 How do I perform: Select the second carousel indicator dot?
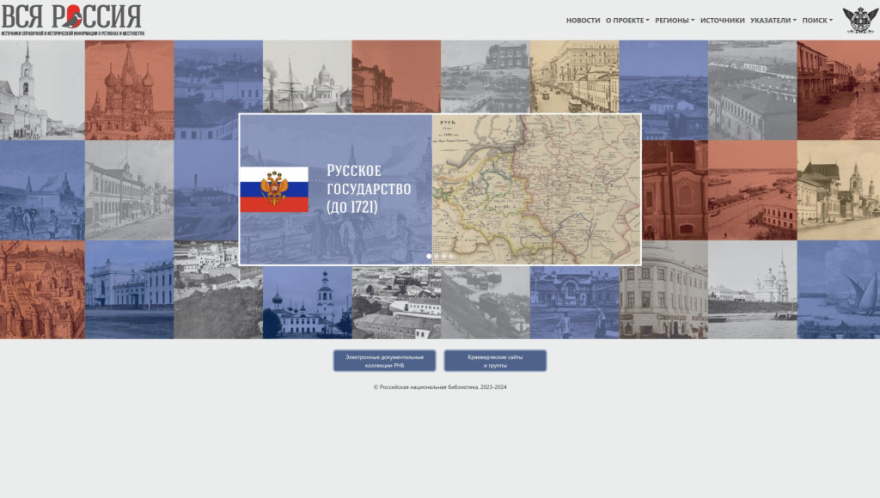click(x=436, y=256)
